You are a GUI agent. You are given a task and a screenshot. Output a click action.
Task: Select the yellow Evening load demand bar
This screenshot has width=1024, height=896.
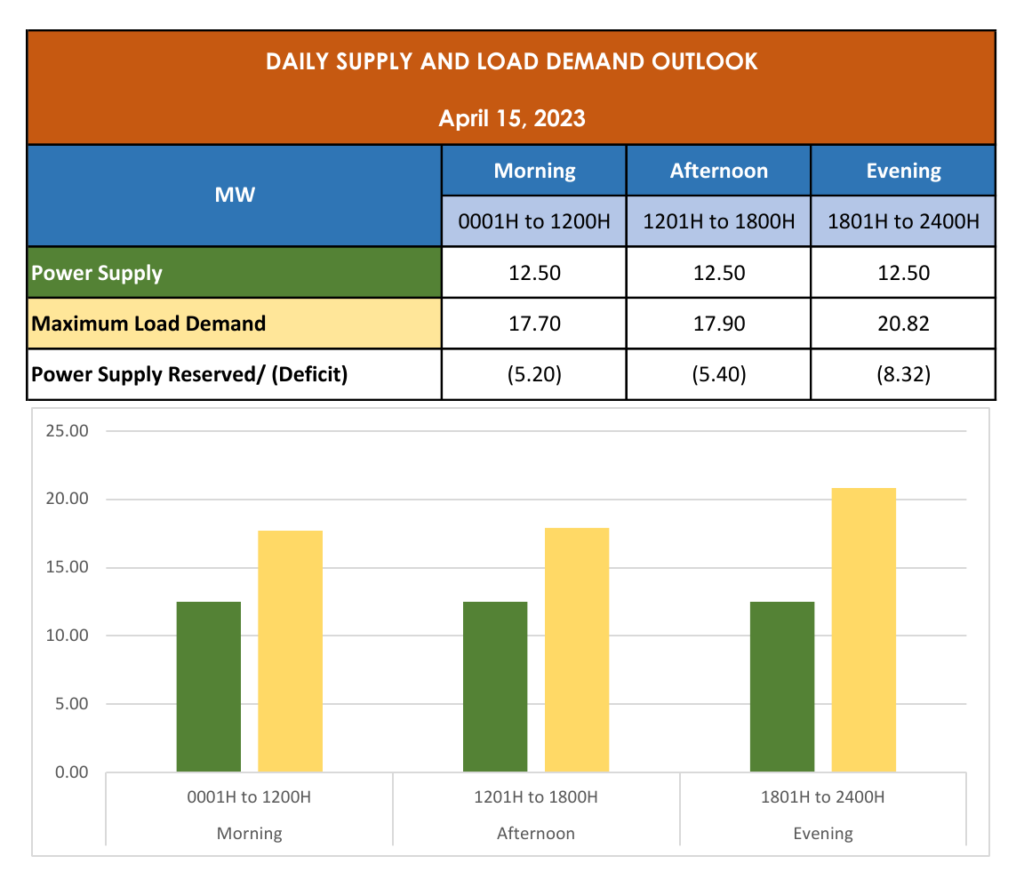point(864,630)
